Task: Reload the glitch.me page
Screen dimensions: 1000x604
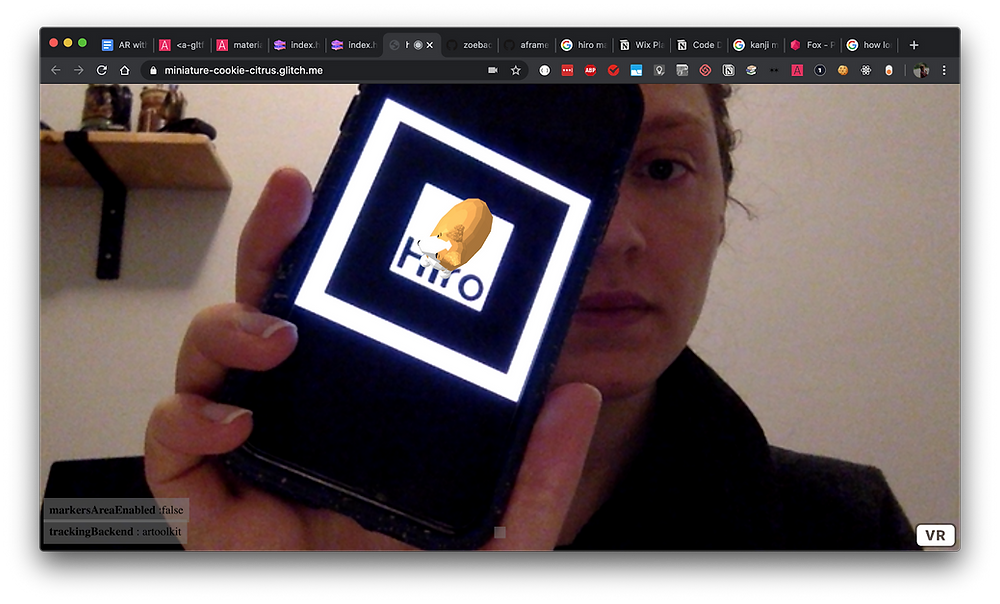Action: click(101, 70)
